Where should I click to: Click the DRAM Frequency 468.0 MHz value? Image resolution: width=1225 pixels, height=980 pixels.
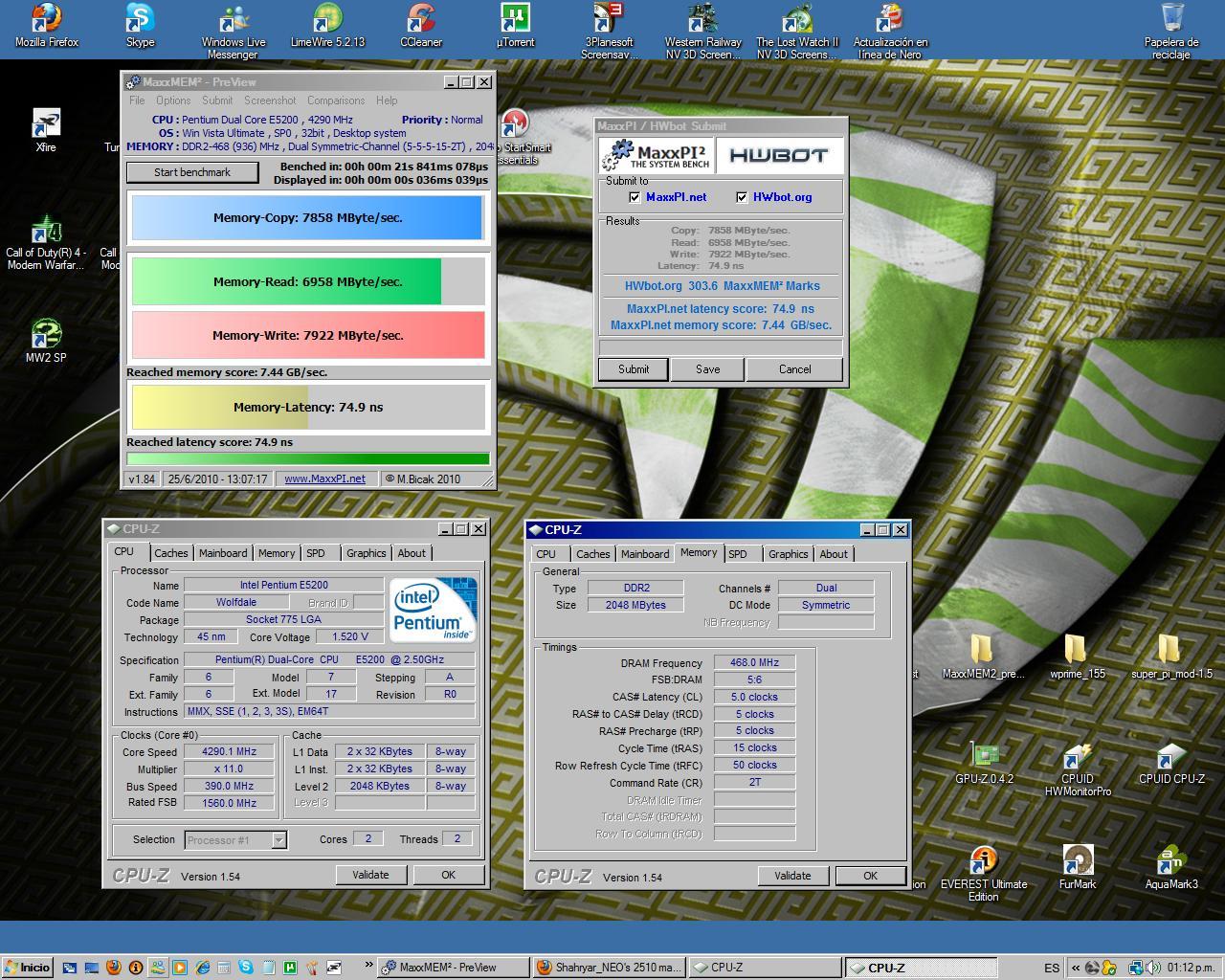pos(754,662)
